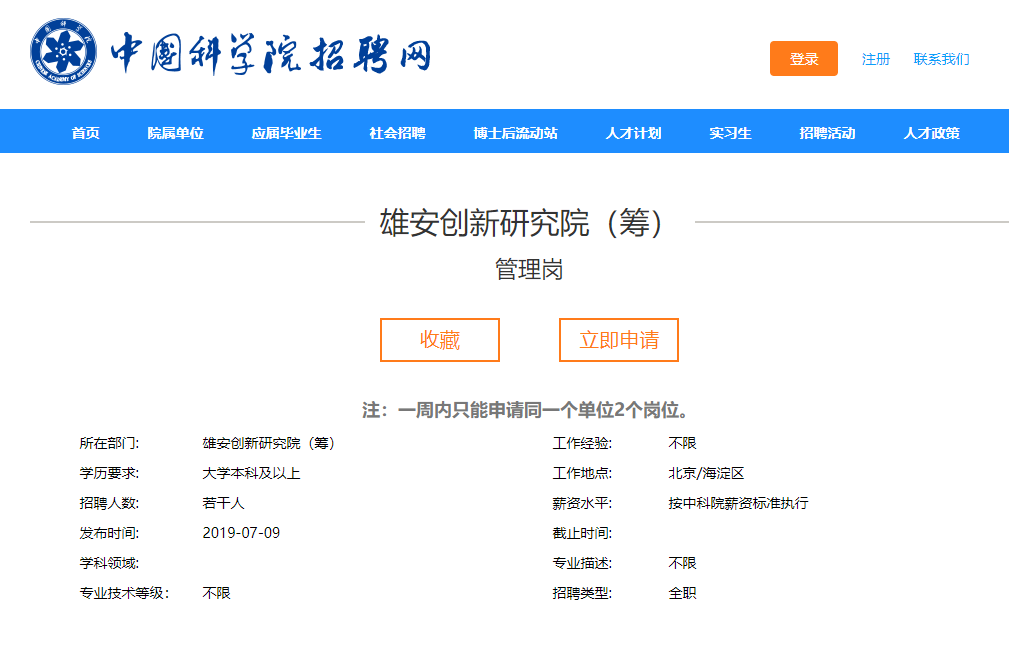Viewport: 1009px width, 650px height.
Task: Click the publish date 2019-07-09
Action: point(241,533)
